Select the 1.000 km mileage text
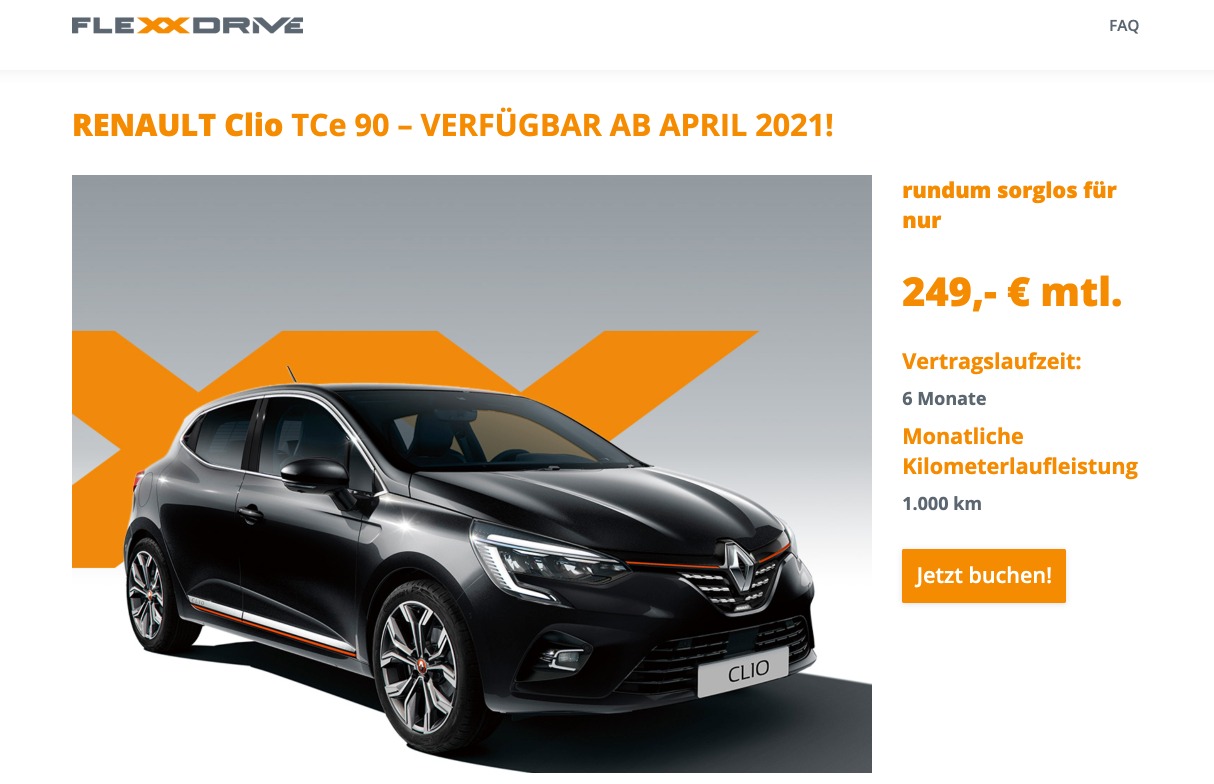 (x=942, y=503)
